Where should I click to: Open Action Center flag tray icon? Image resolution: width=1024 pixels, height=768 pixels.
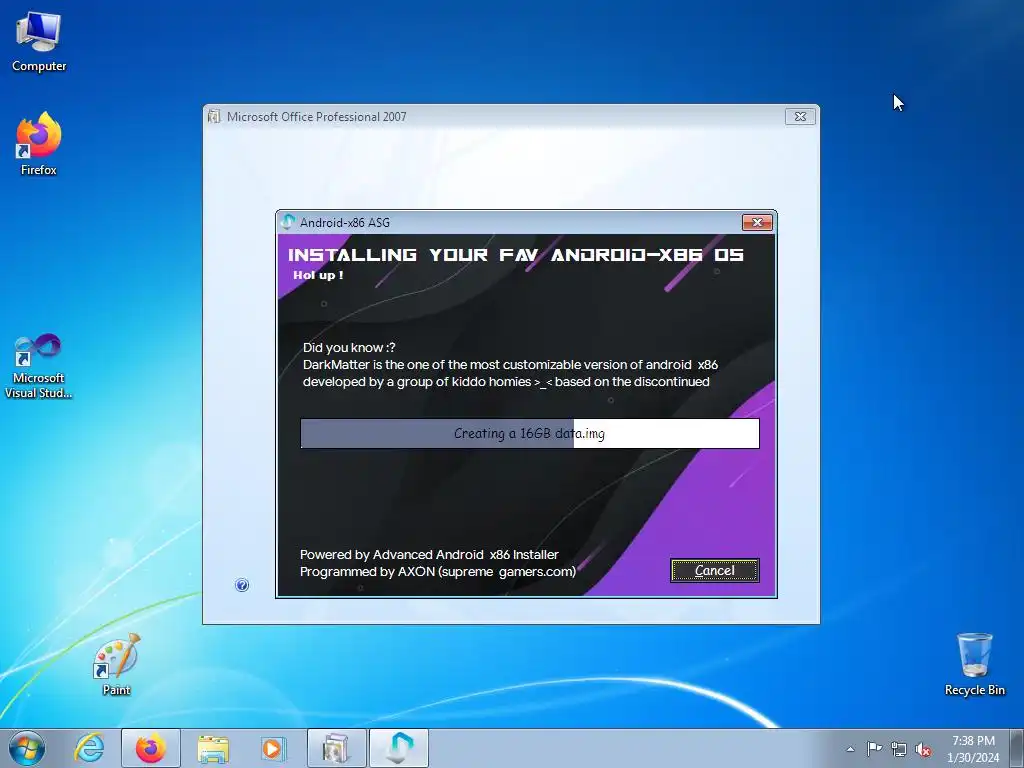[874, 748]
